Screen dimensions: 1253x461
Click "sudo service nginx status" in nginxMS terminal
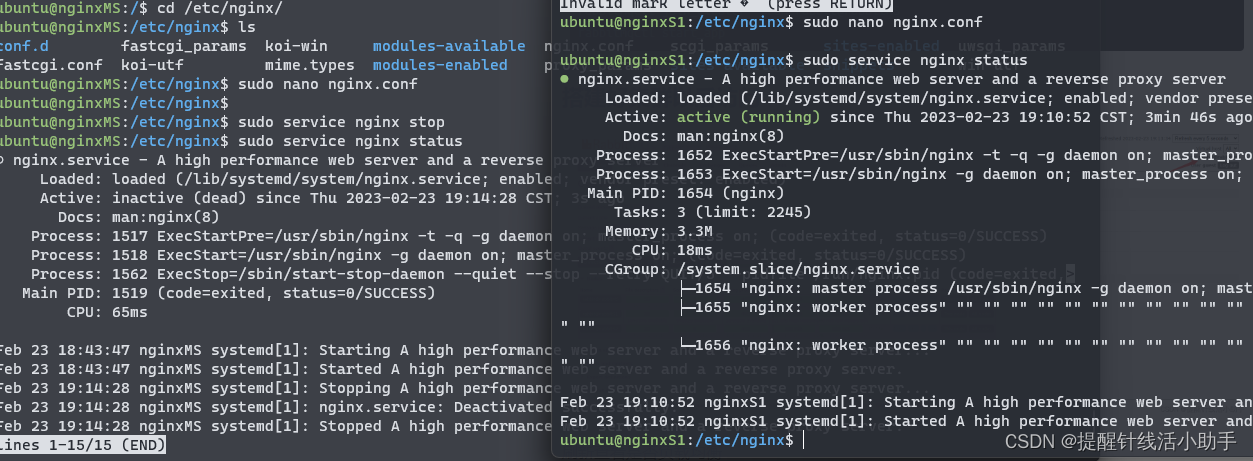[x=351, y=141]
